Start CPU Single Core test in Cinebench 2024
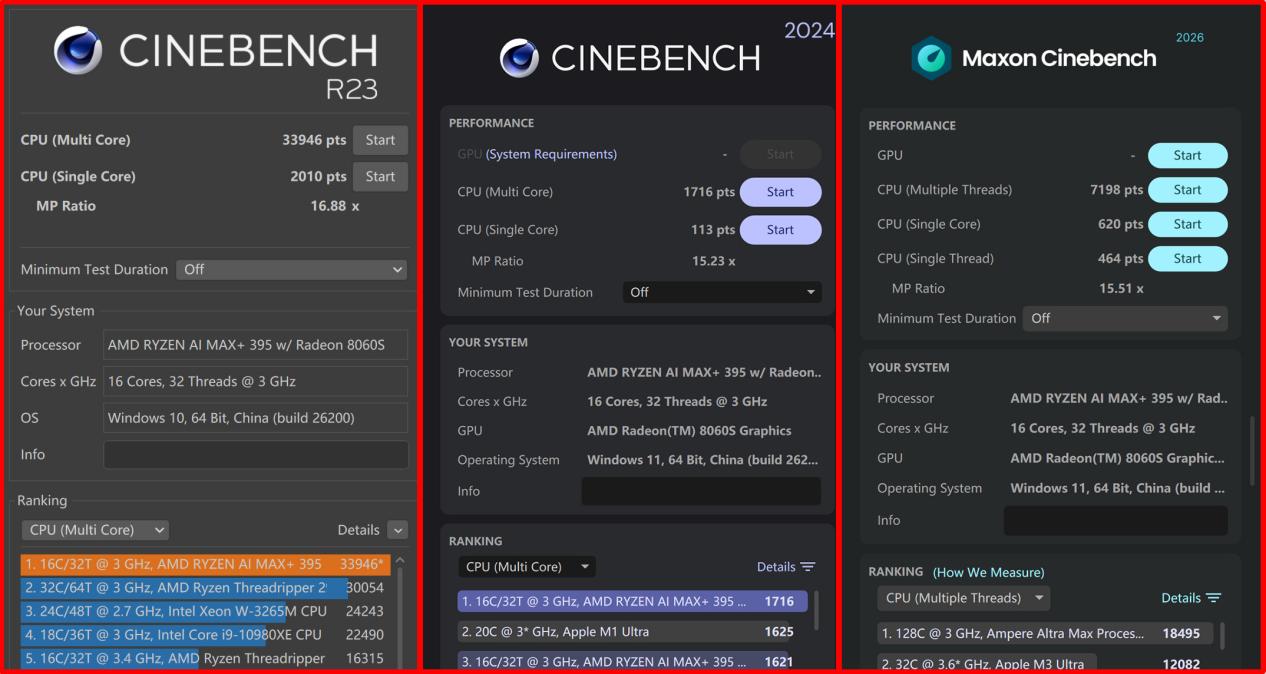This screenshot has width=1266, height=674. (780, 230)
